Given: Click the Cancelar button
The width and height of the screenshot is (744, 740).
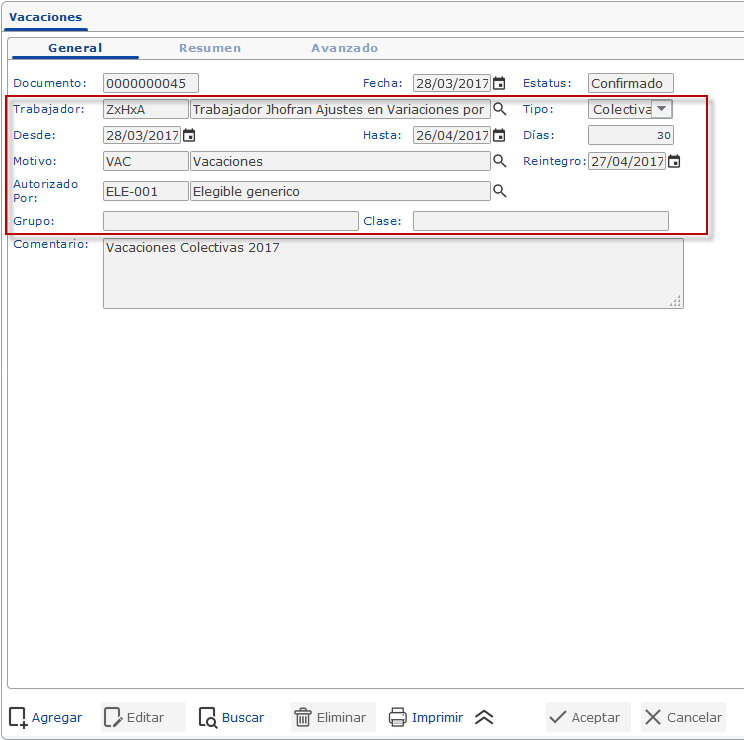Looking at the screenshot, I should point(683,717).
